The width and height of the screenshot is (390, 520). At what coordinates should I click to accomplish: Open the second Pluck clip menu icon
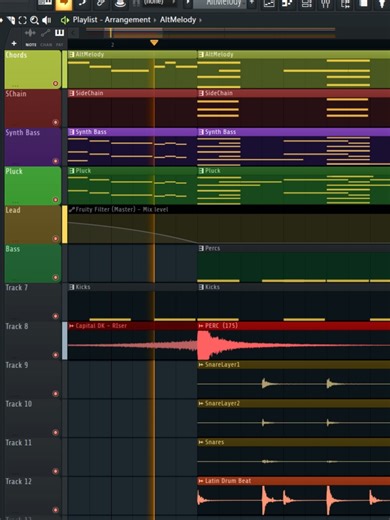[x=201, y=171]
